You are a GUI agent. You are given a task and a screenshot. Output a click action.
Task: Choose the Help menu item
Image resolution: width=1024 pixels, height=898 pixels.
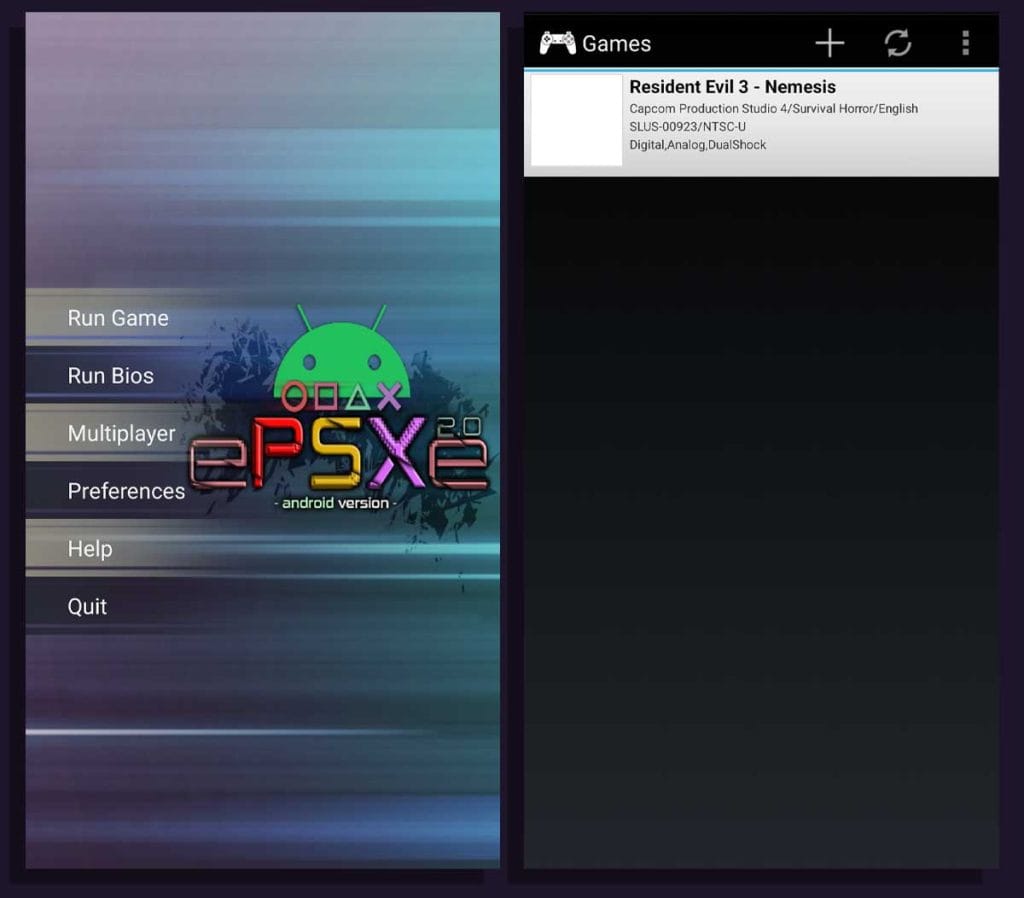coord(90,549)
